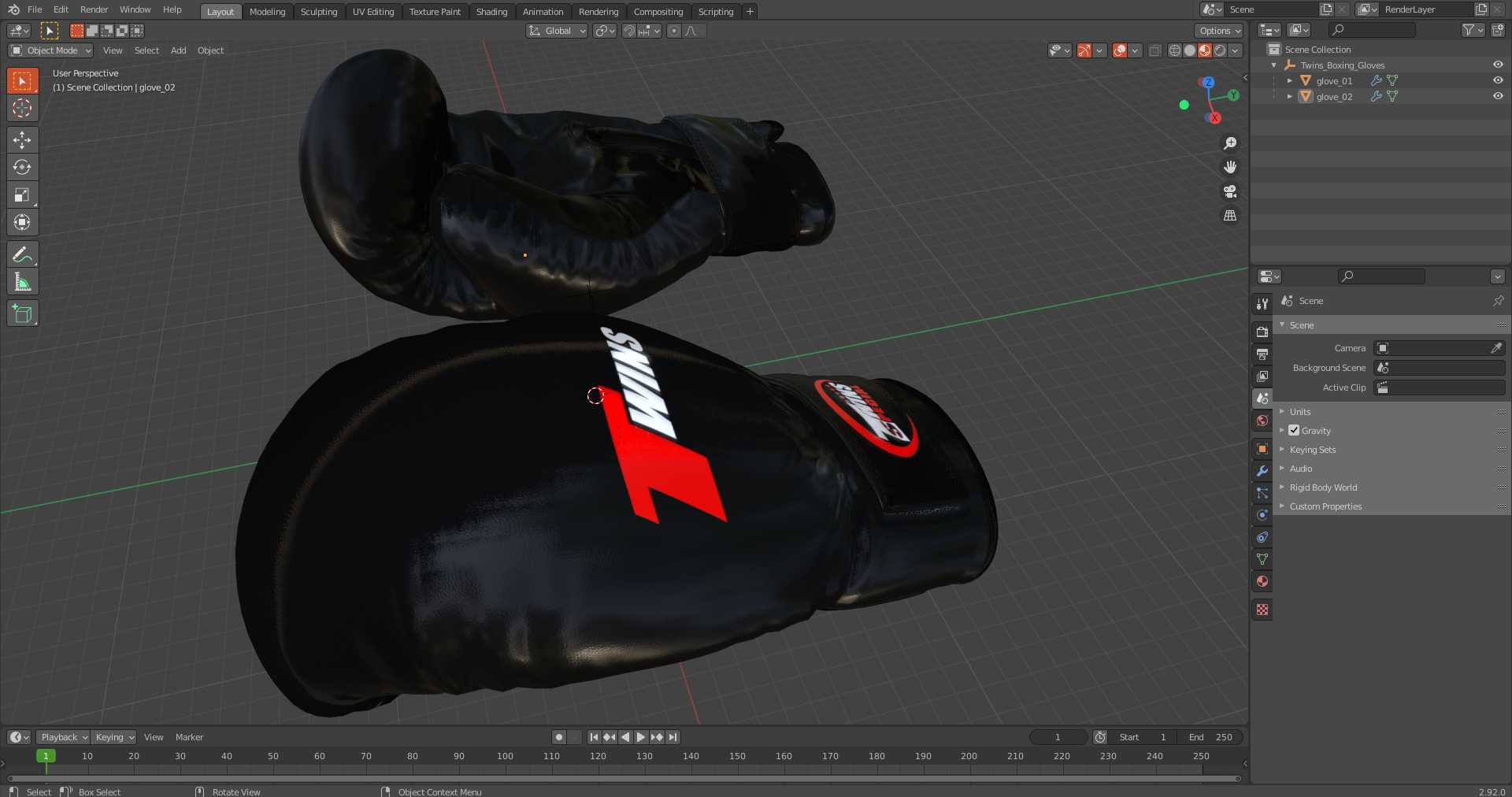The width and height of the screenshot is (1512, 797).
Task: Select the Transform tool
Action: pos(22,222)
